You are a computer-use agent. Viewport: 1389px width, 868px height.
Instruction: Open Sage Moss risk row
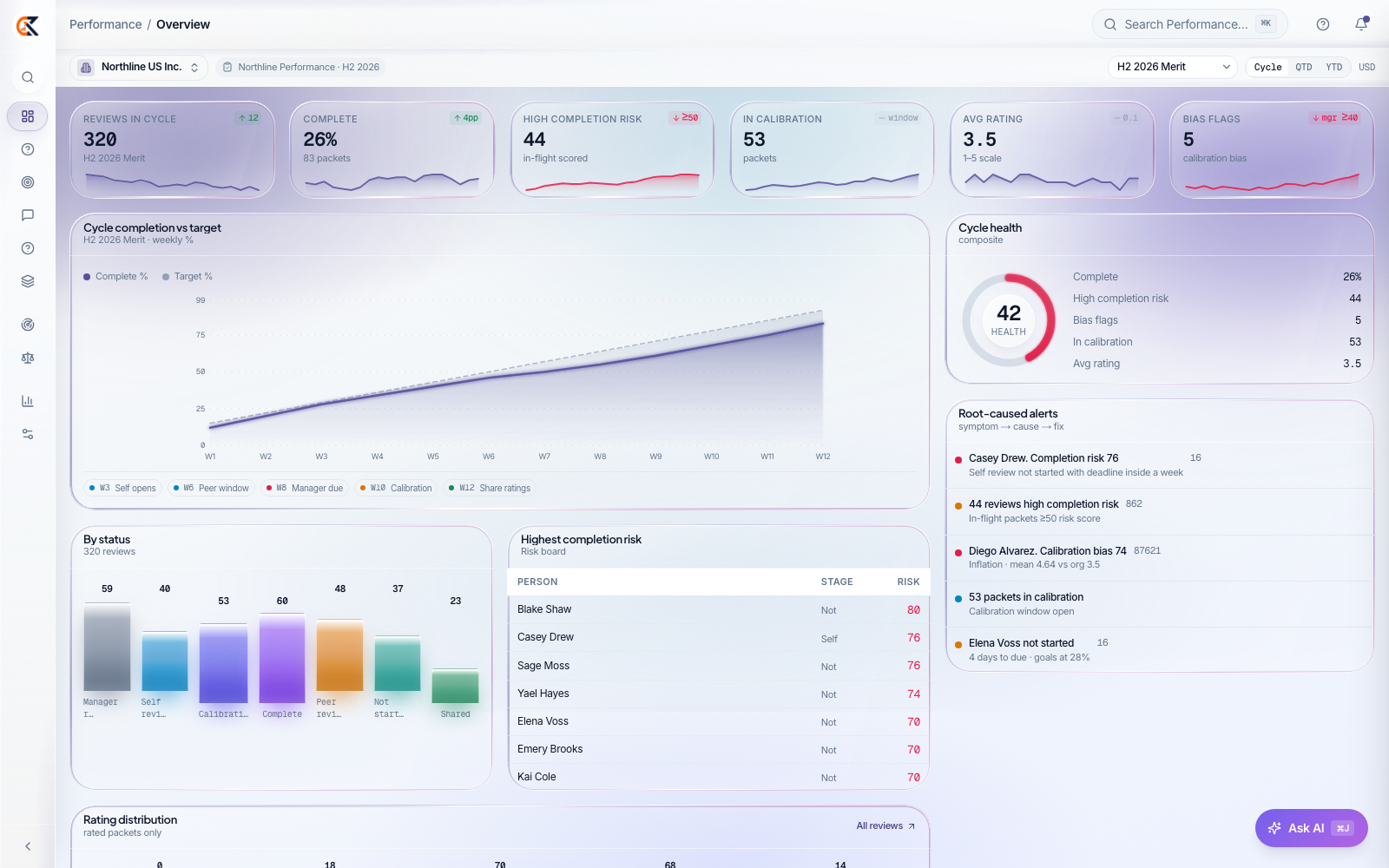719,666
